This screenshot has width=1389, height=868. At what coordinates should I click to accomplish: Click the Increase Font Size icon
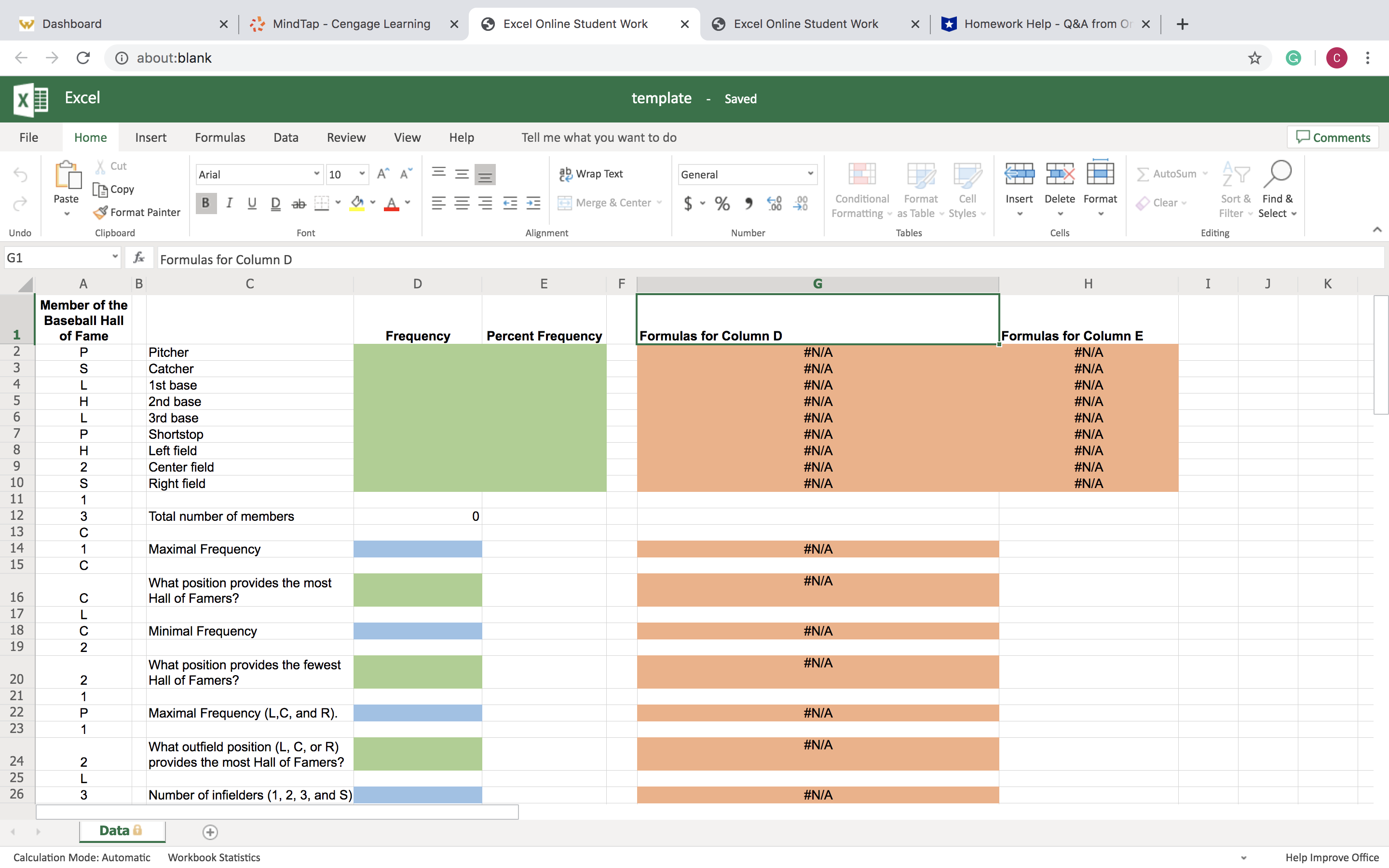383,174
